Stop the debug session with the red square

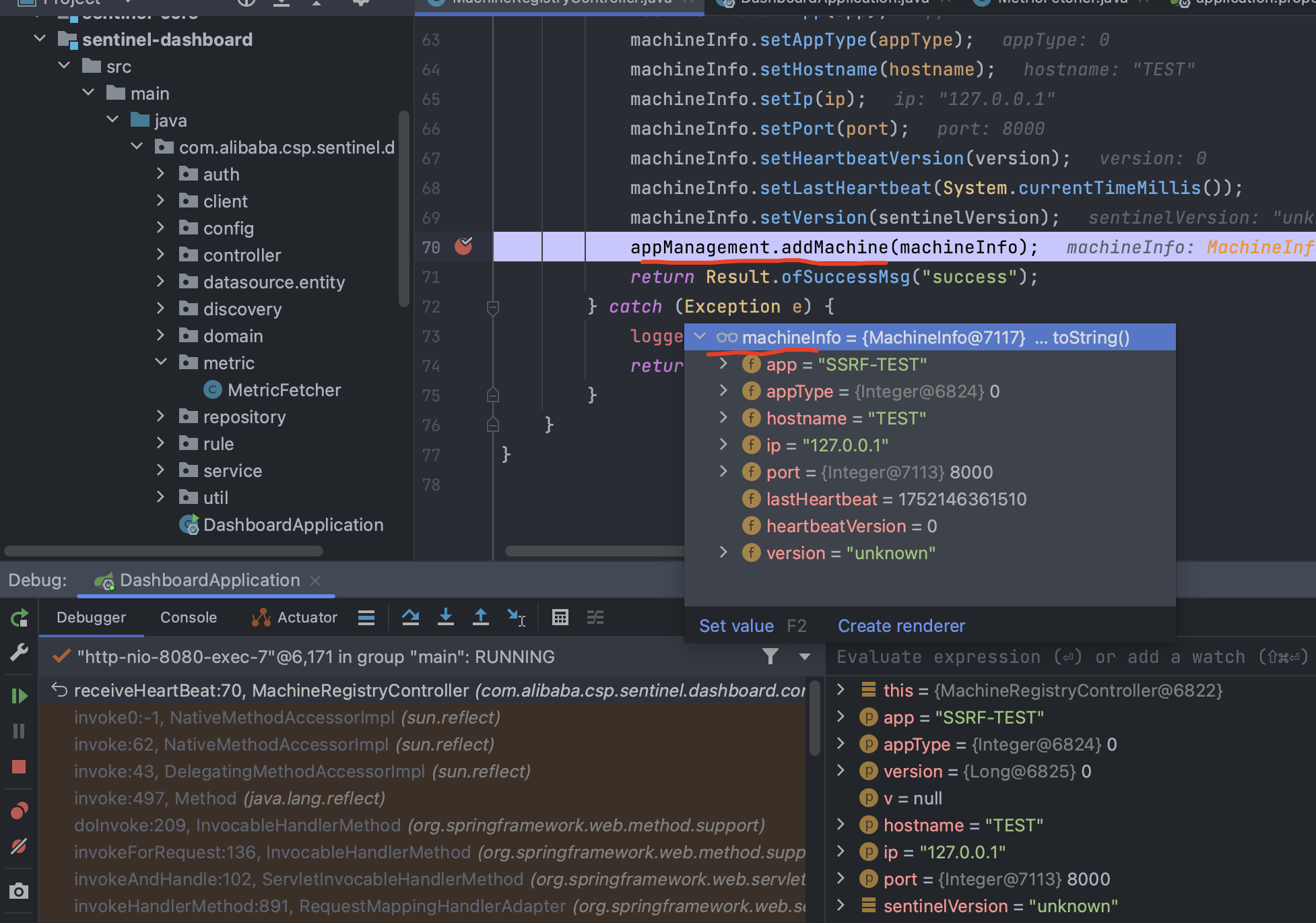pos(19,767)
